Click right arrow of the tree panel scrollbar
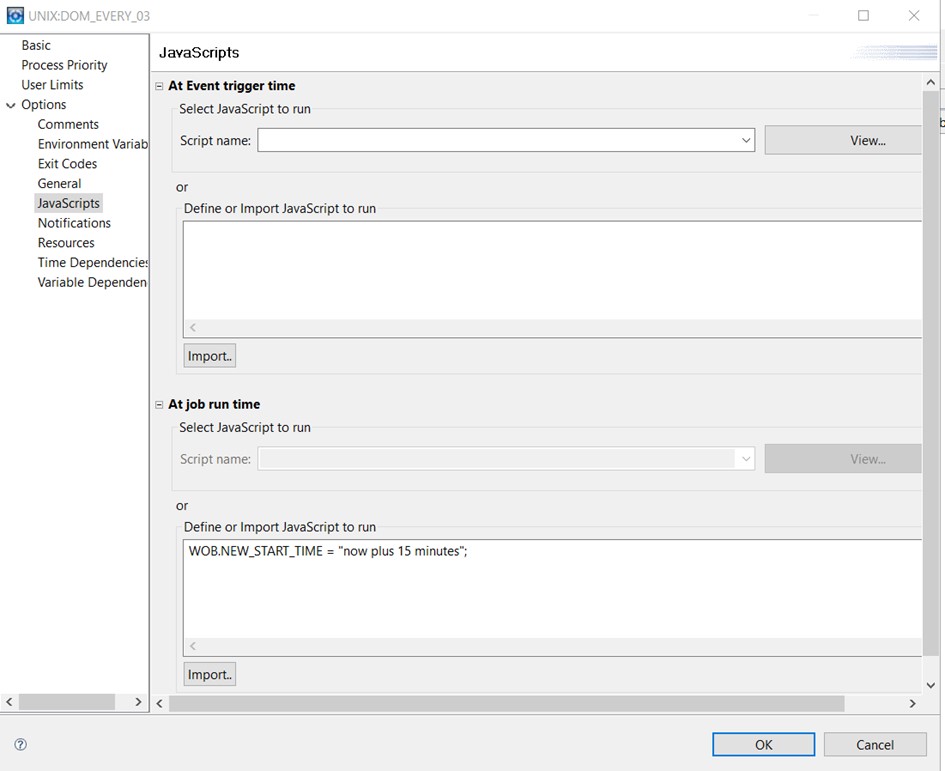The width and height of the screenshot is (945, 771). 138,702
